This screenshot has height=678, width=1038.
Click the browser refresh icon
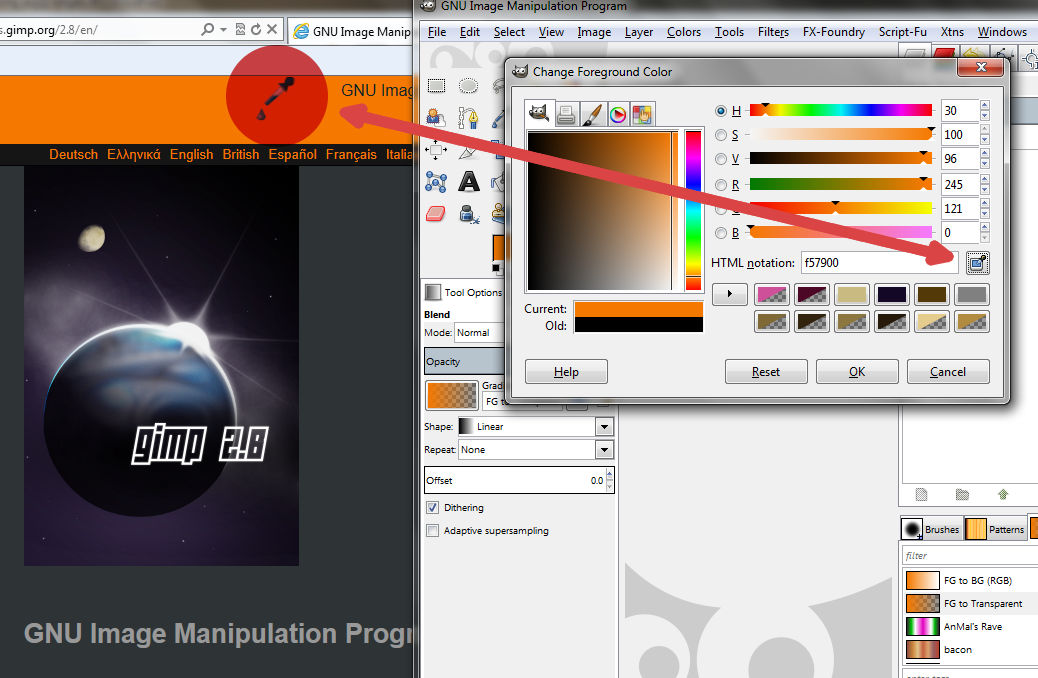pos(256,29)
